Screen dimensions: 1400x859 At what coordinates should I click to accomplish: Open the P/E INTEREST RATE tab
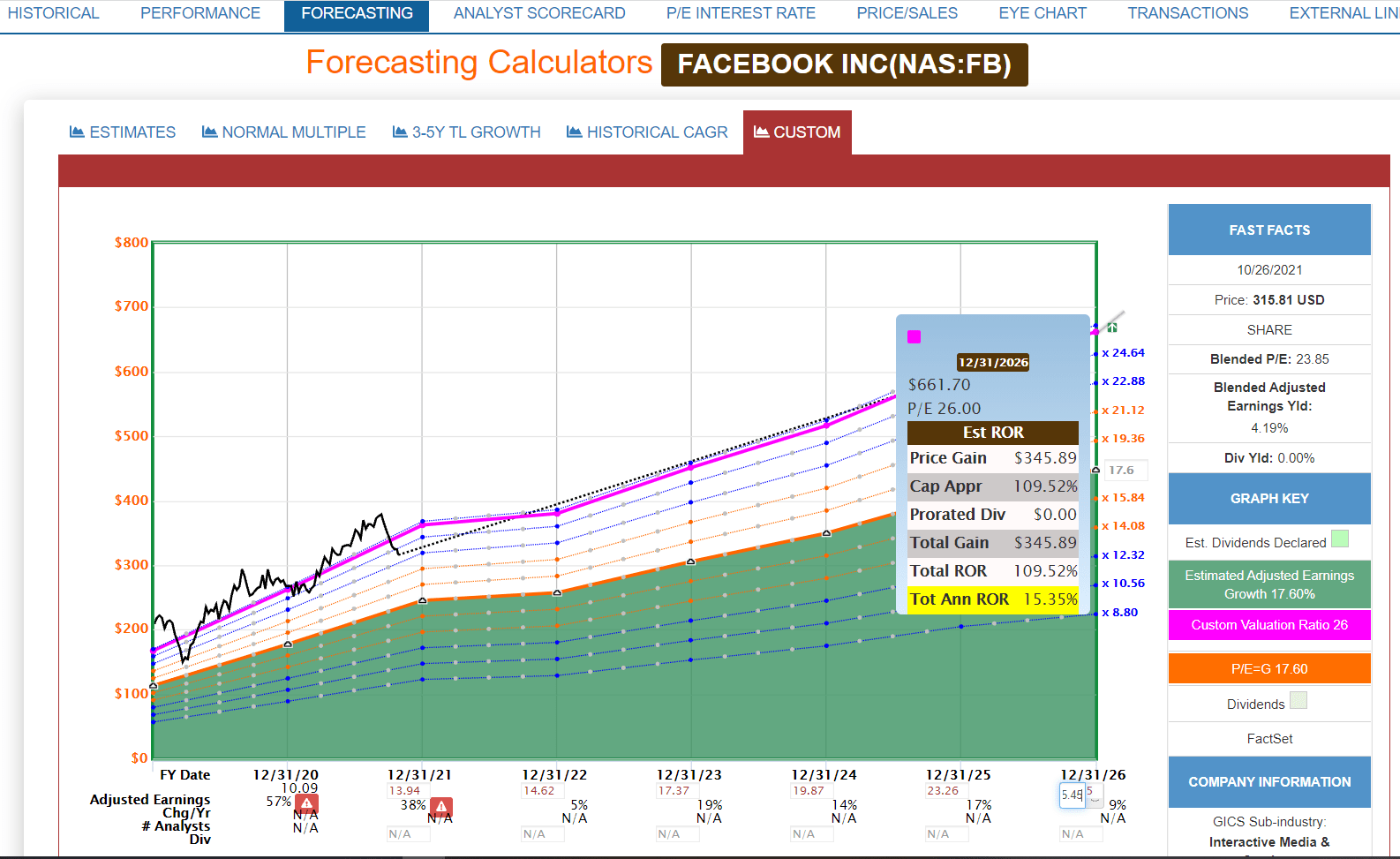pyautogui.click(x=741, y=13)
